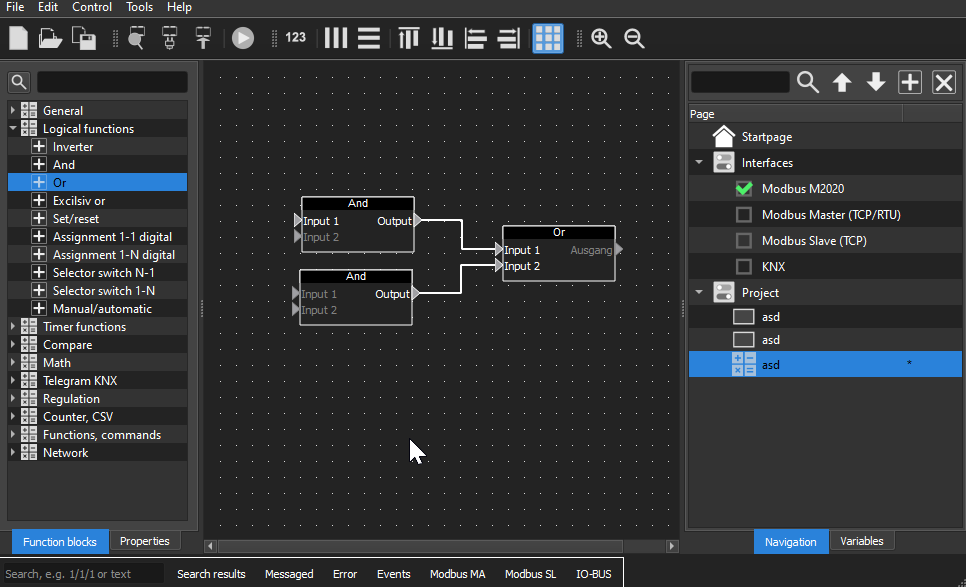Viewport: 966px width, 587px height.
Task: Toggle the grid display icon
Action: (x=547, y=38)
